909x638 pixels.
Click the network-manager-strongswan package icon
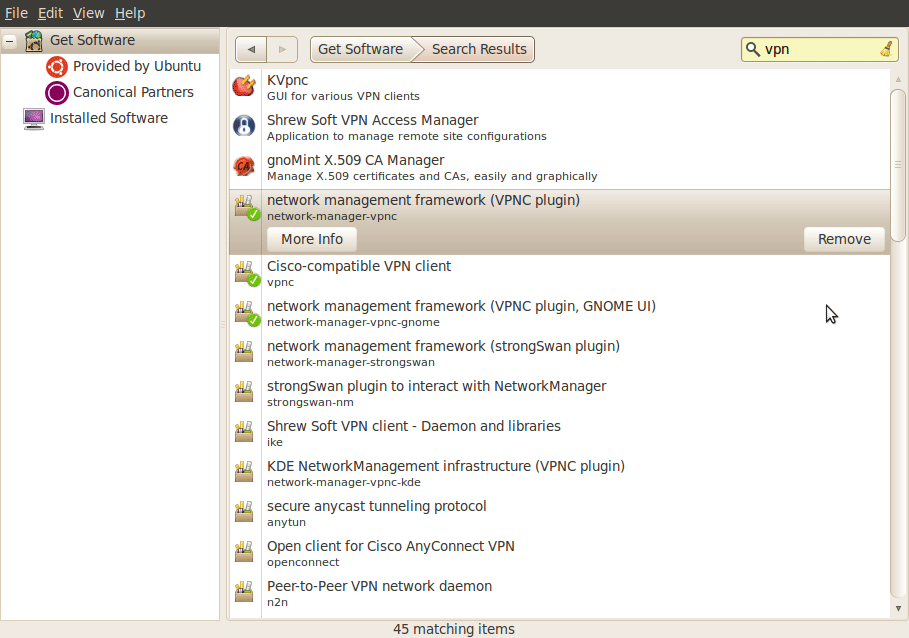244,352
